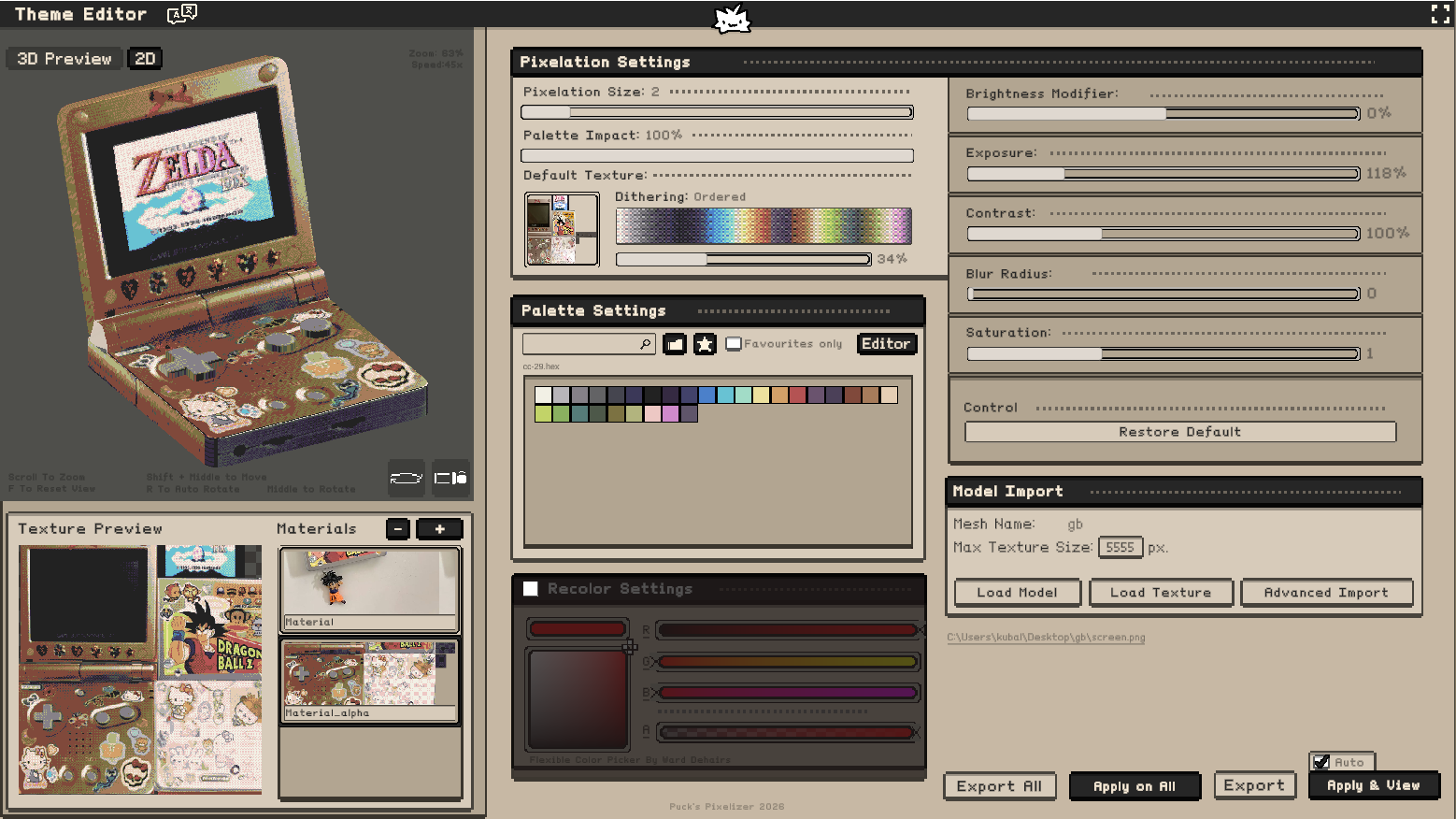Adjust the Brightness Modifier slider
1456x819 pixels.
point(1163,114)
